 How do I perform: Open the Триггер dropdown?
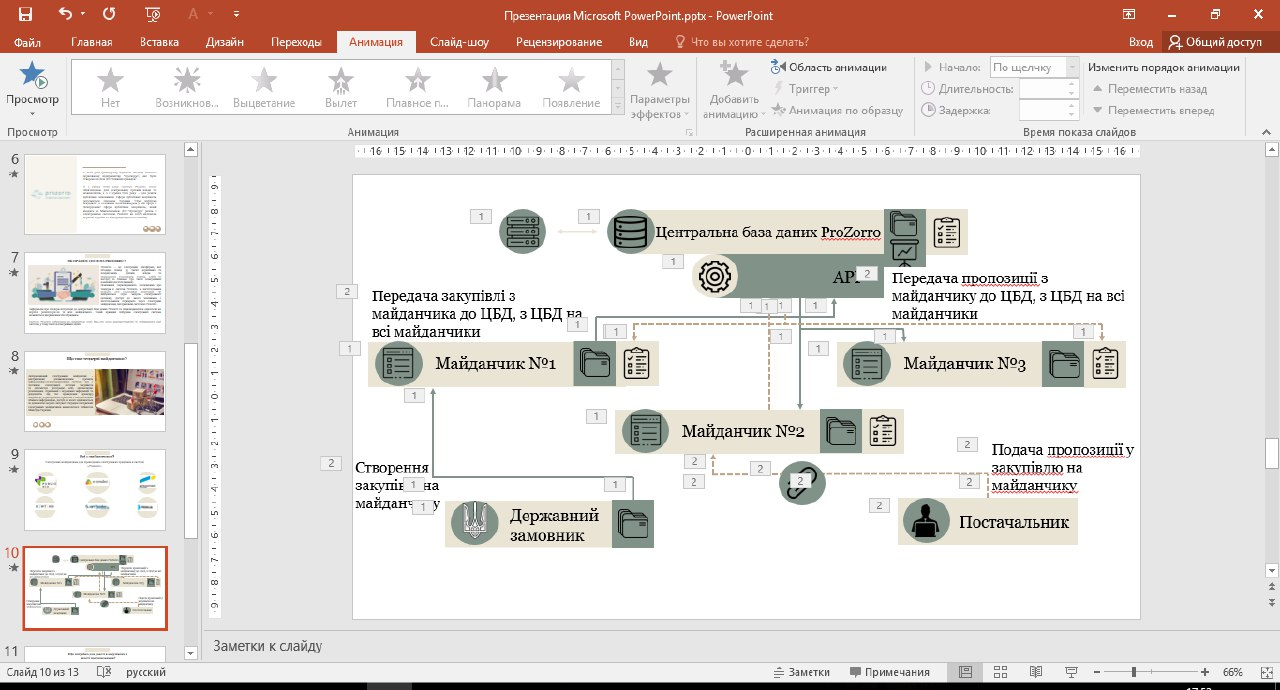point(807,89)
